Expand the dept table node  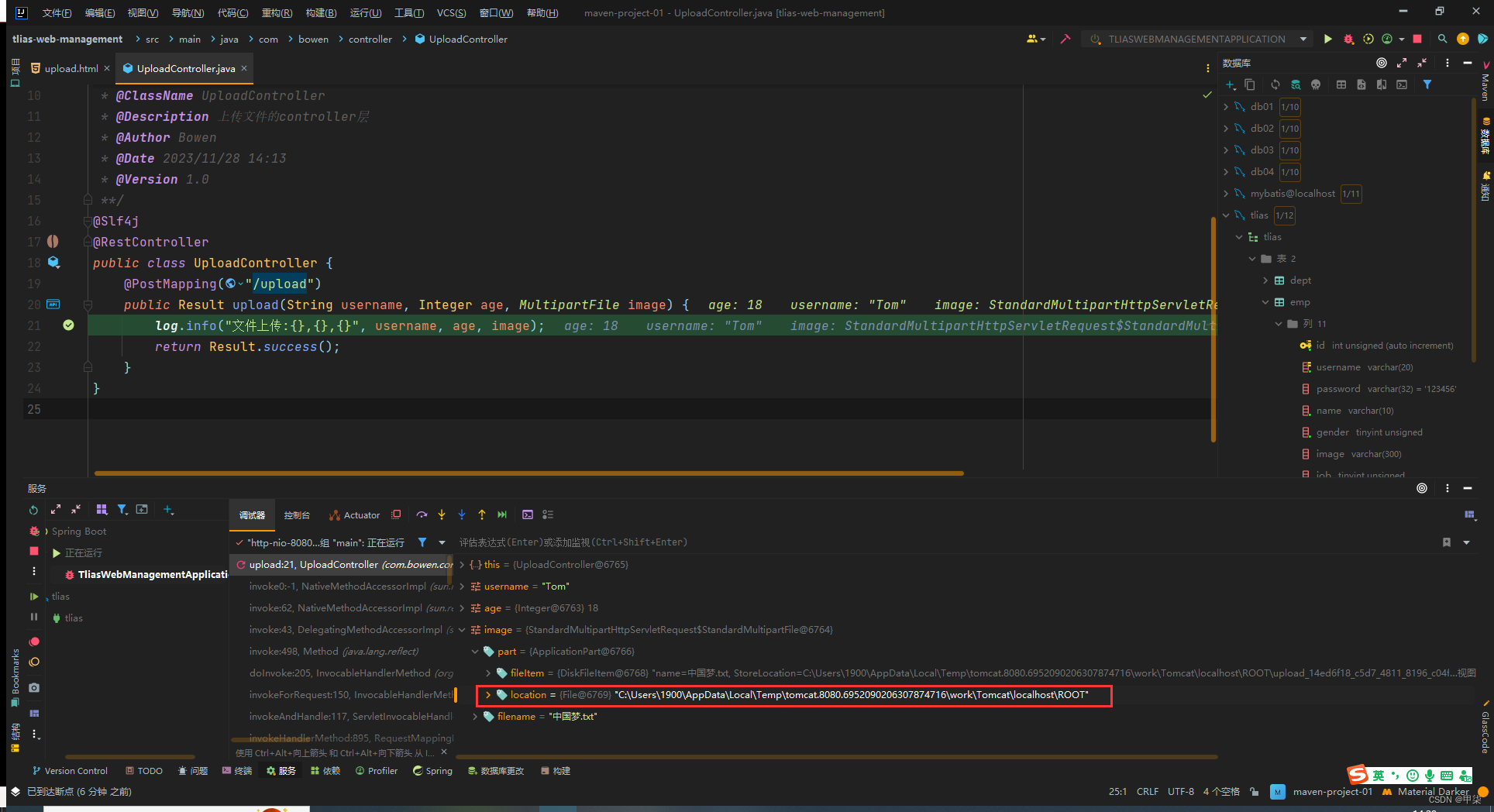click(x=1265, y=280)
